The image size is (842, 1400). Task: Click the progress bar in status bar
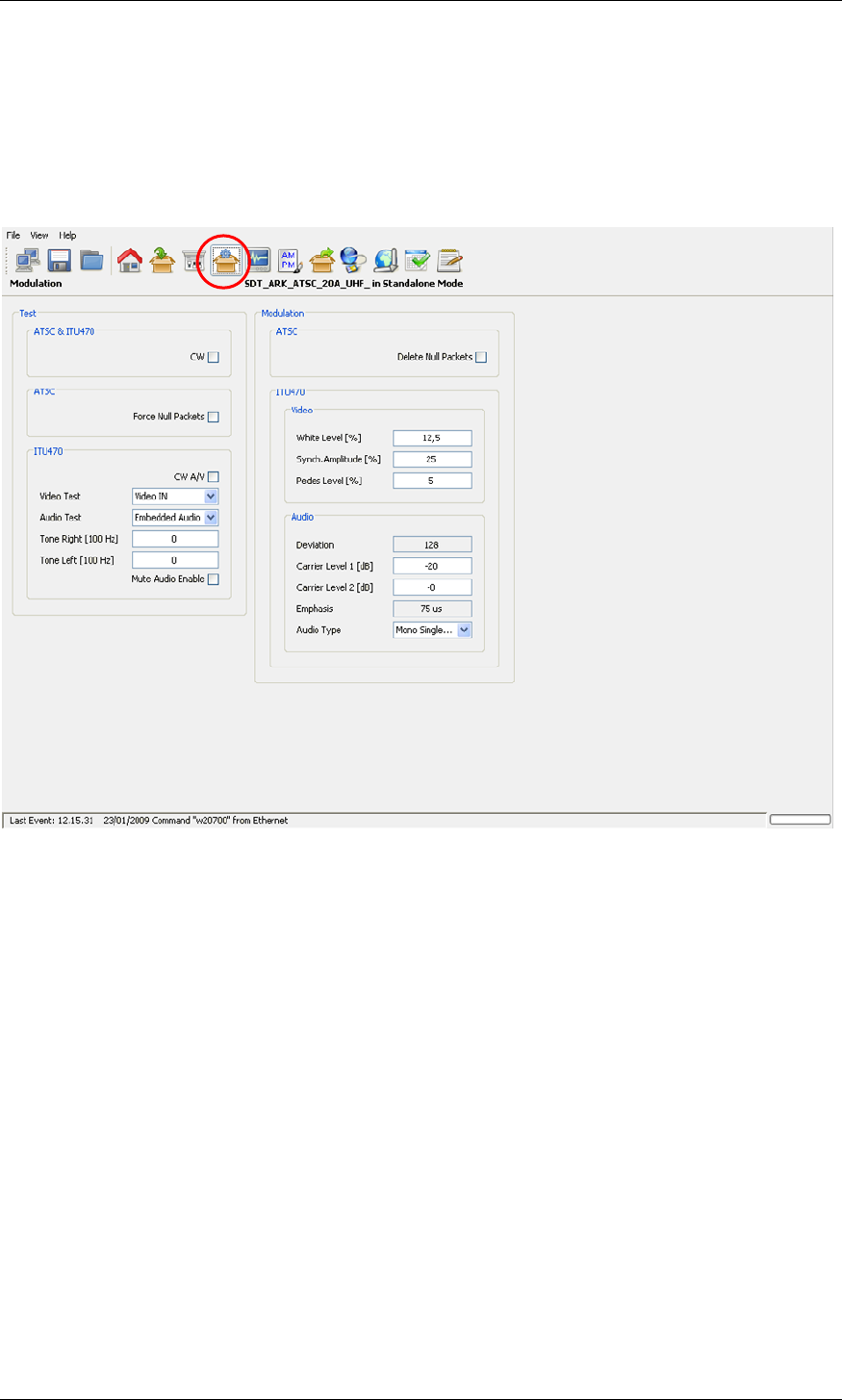pyautogui.click(x=800, y=820)
